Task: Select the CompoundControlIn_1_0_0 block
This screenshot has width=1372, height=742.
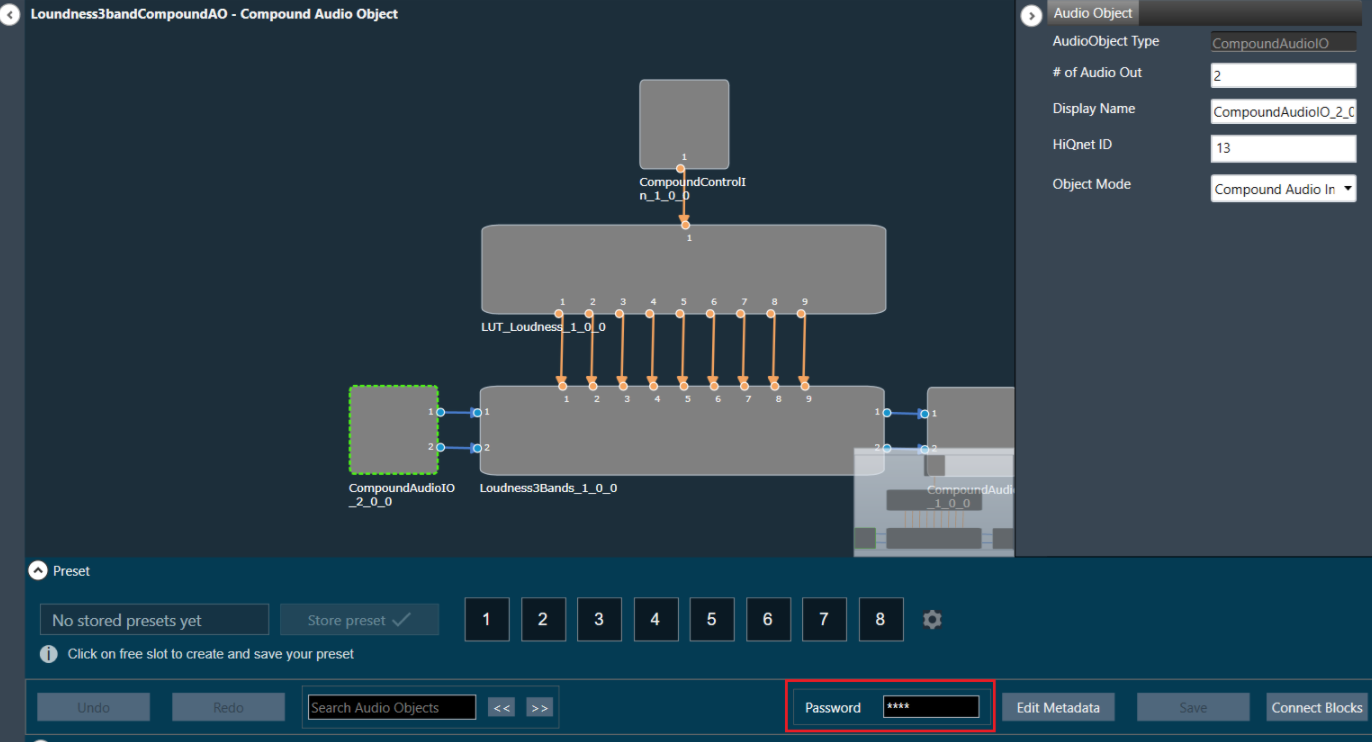Action: click(x=684, y=124)
